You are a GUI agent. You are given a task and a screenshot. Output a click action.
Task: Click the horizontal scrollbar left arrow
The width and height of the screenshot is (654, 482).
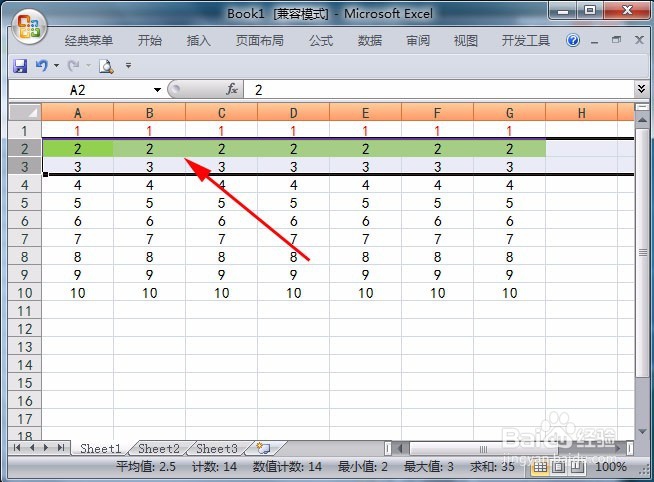point(401,449)
